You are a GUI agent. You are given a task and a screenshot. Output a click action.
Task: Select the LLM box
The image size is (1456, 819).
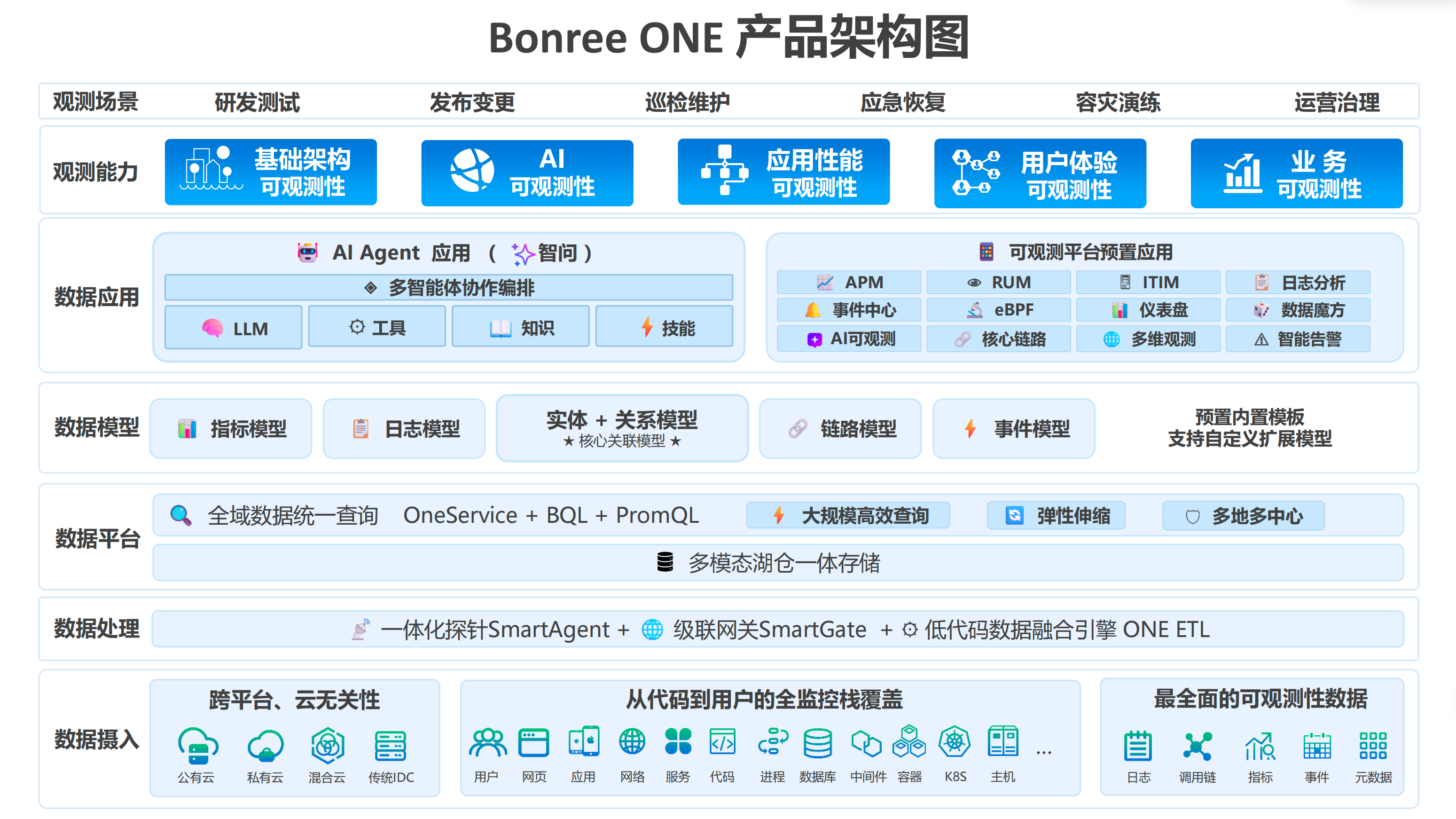[x=234, y=328]
